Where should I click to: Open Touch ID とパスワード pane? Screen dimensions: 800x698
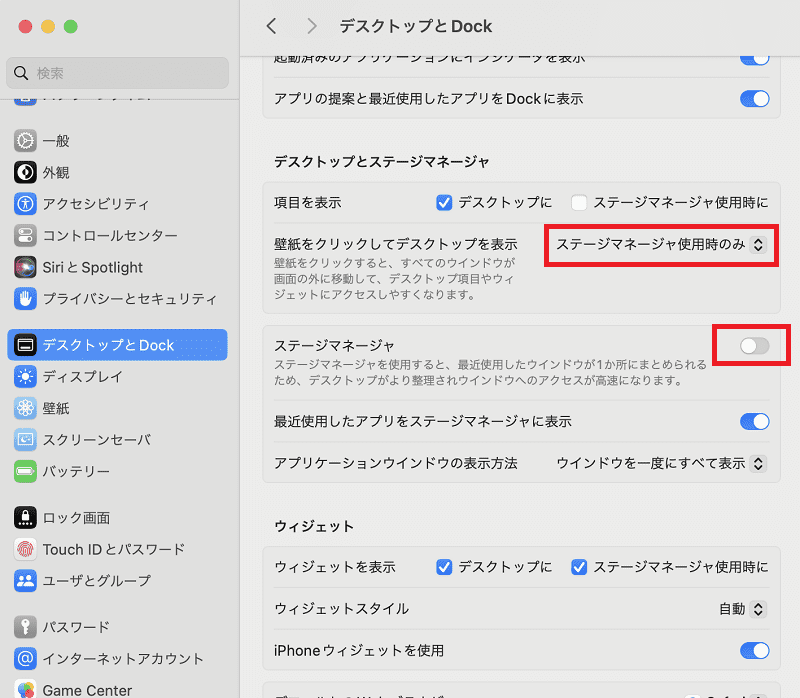[x=117, y=550]
